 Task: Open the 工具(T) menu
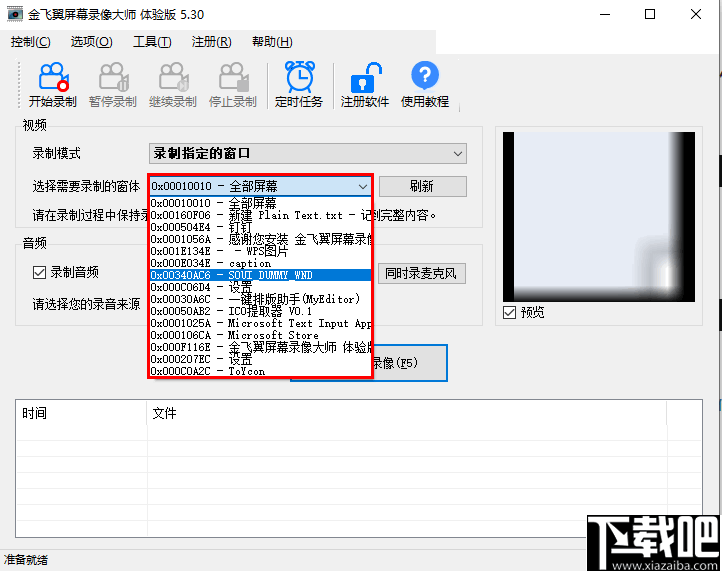[152, 42]
